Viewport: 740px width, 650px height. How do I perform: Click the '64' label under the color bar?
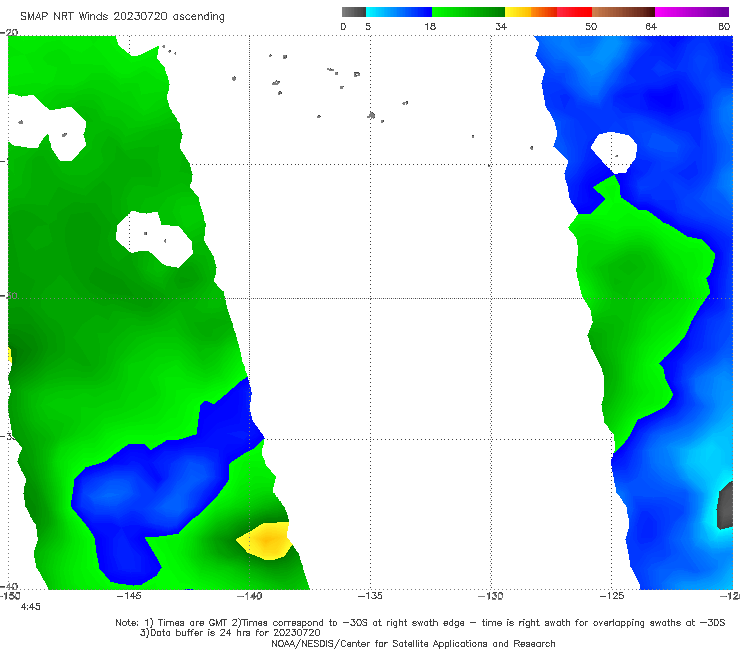(x=651, y=26)
